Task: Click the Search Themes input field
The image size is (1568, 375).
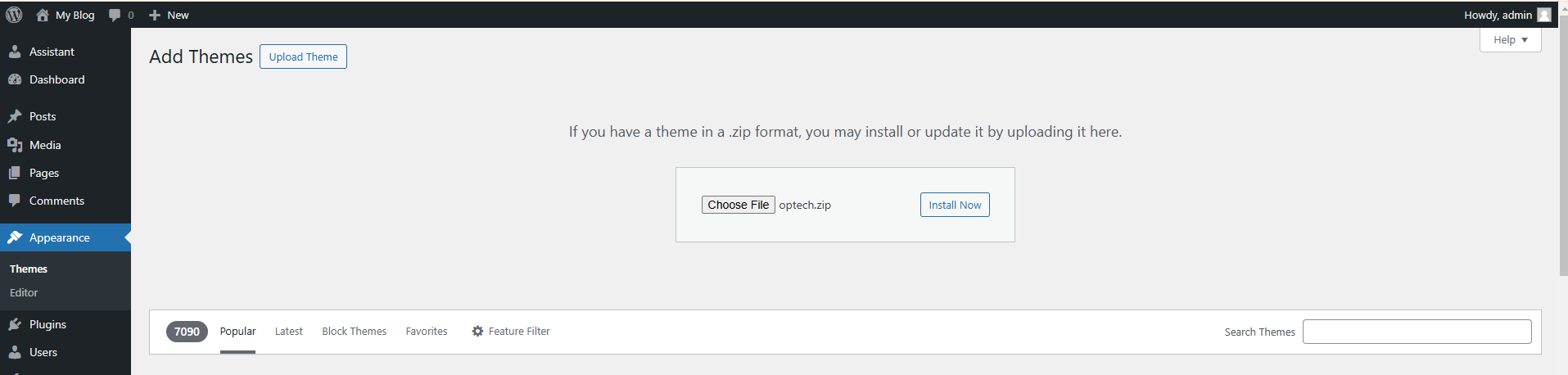Action: 1417,332
